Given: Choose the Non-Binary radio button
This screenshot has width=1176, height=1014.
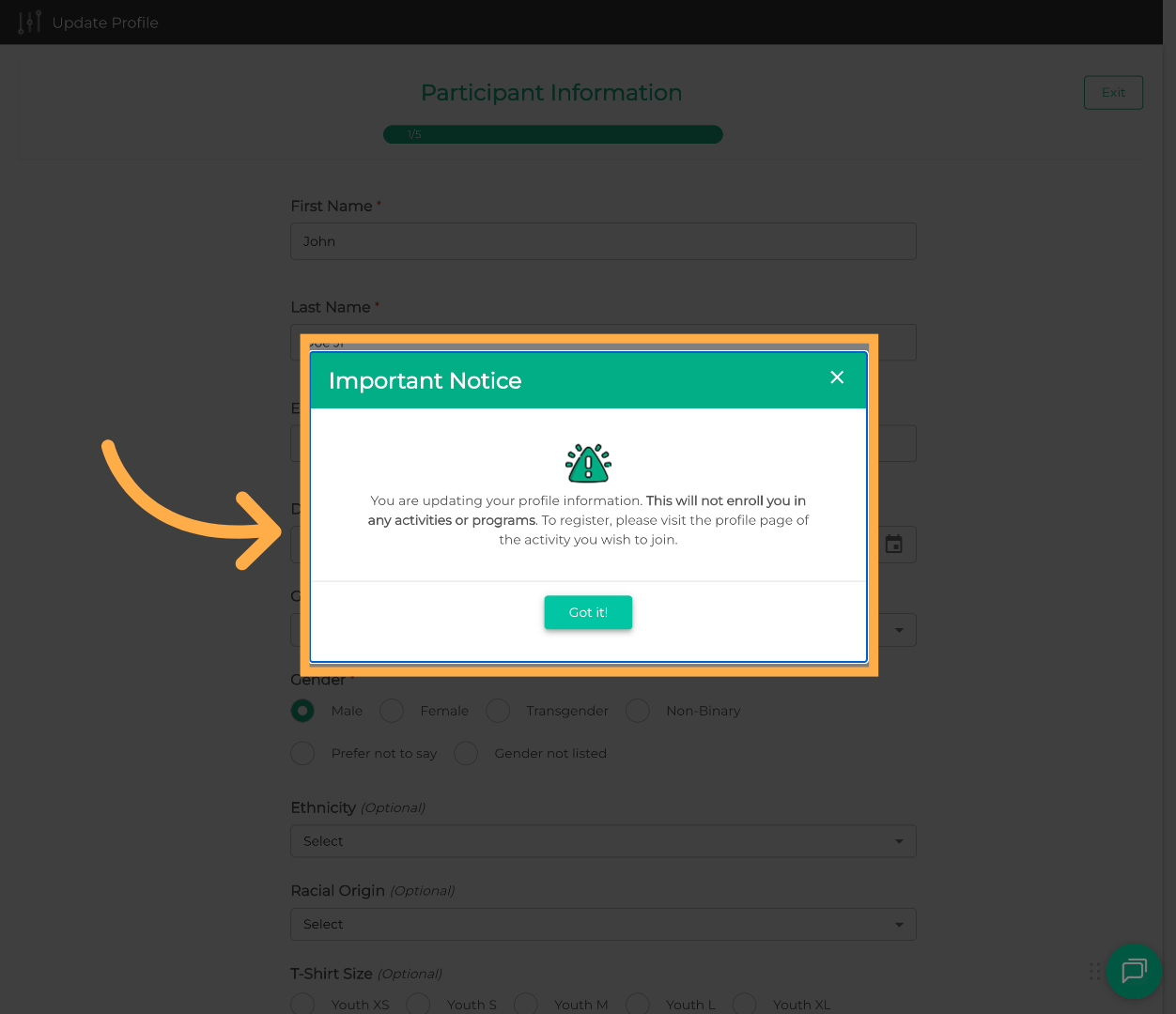Looking at the screenshot, I should (638, 711).
